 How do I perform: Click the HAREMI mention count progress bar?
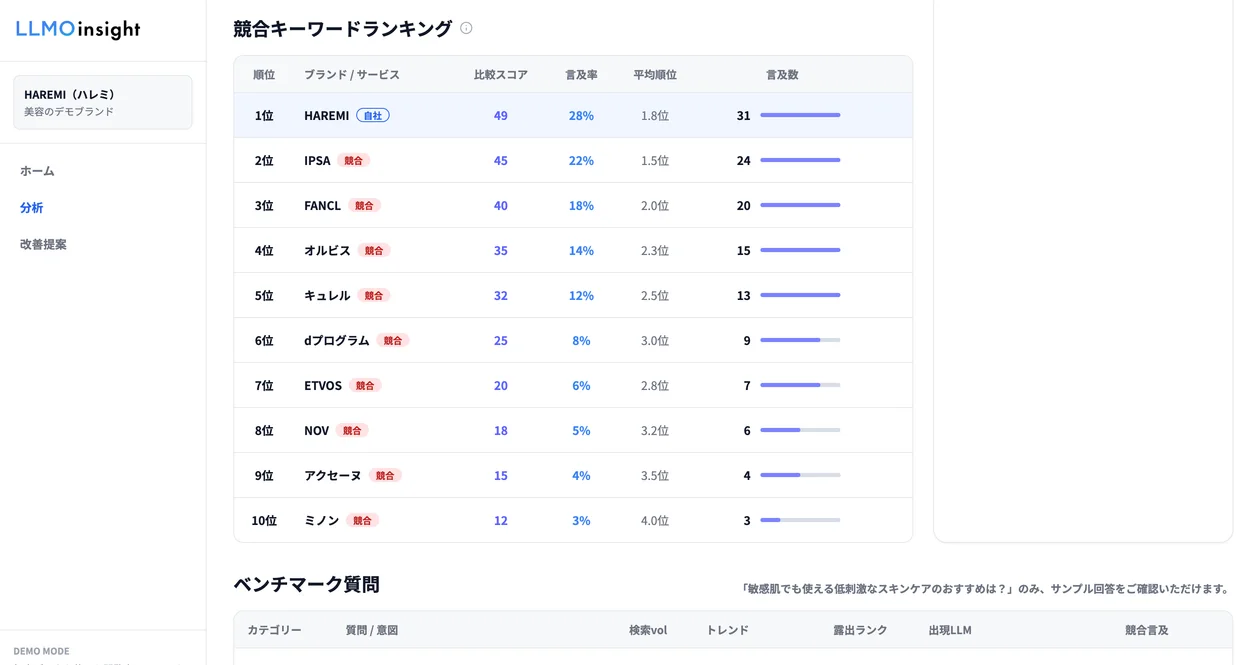[800, 115]
